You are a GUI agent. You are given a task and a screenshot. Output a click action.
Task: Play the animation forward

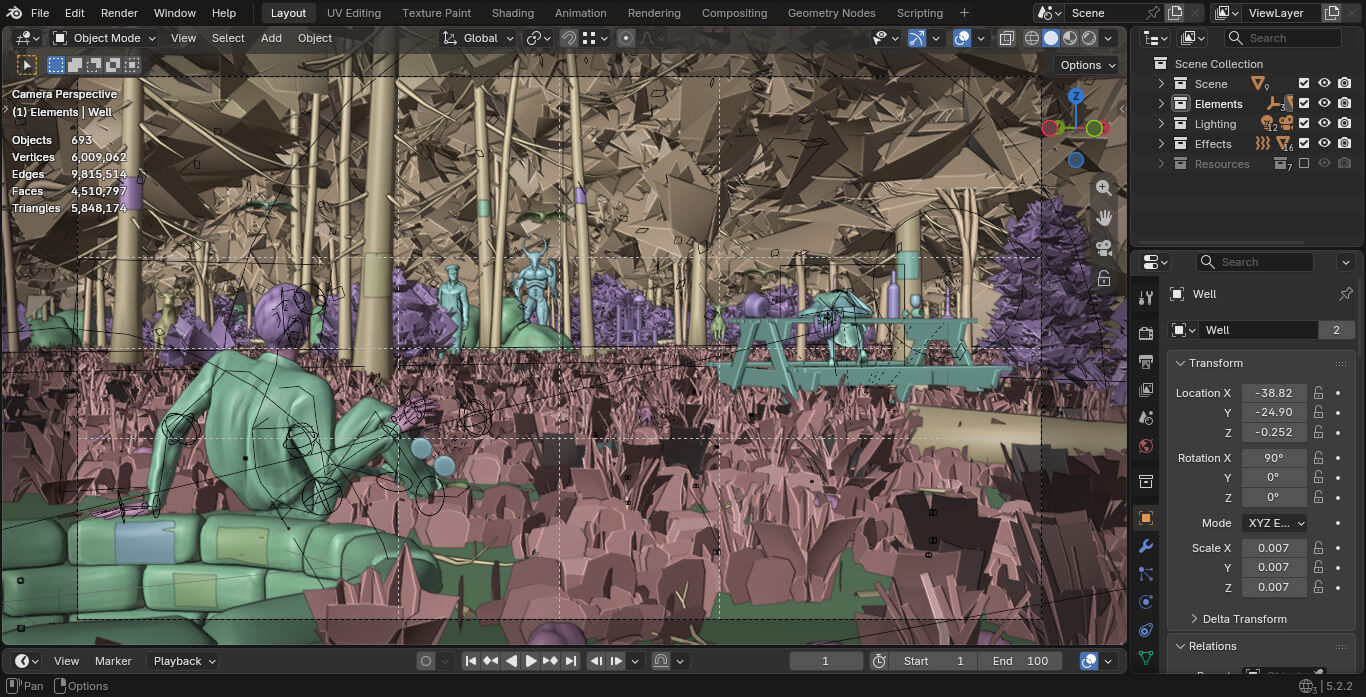[531, 661]
